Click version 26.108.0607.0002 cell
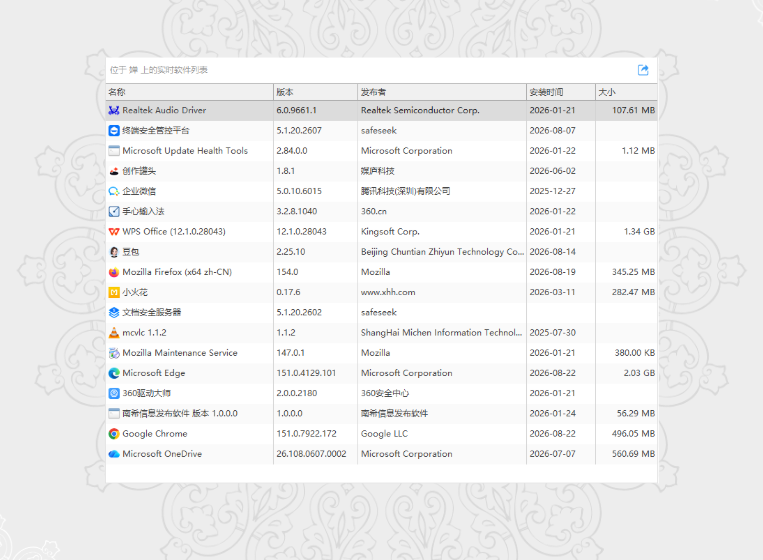The height and width of the screenshot is (560, 763). pyautogui.click(x=311, y=454)
